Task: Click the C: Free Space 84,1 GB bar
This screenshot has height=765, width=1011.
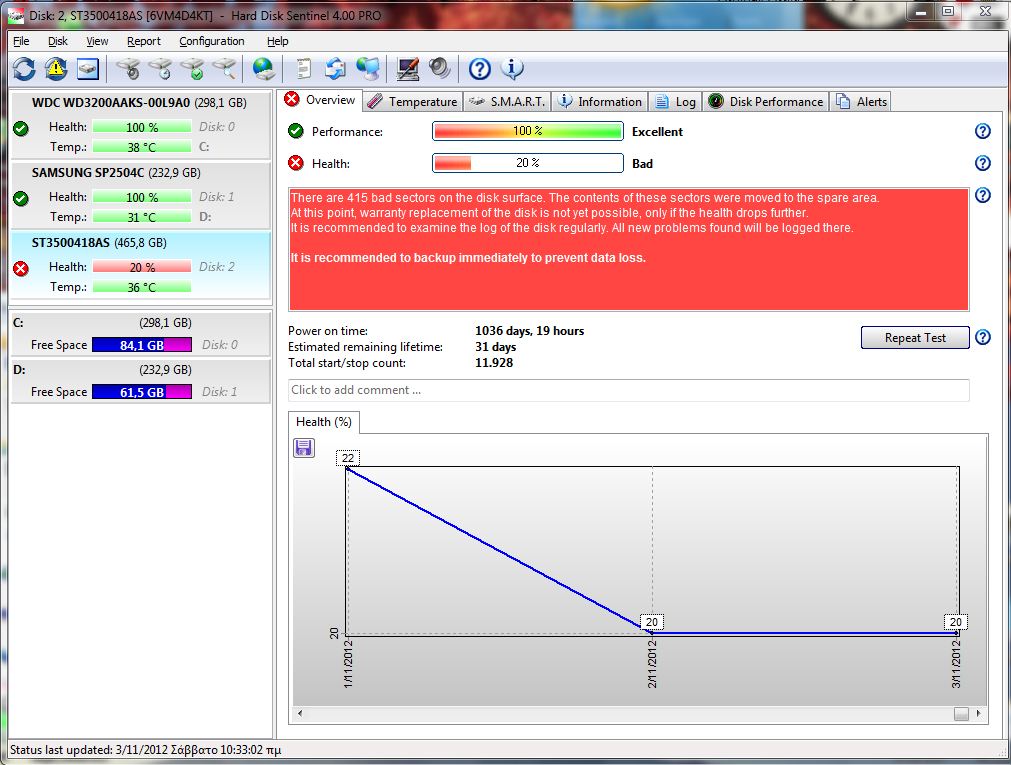Action: (x=142, y=344)
